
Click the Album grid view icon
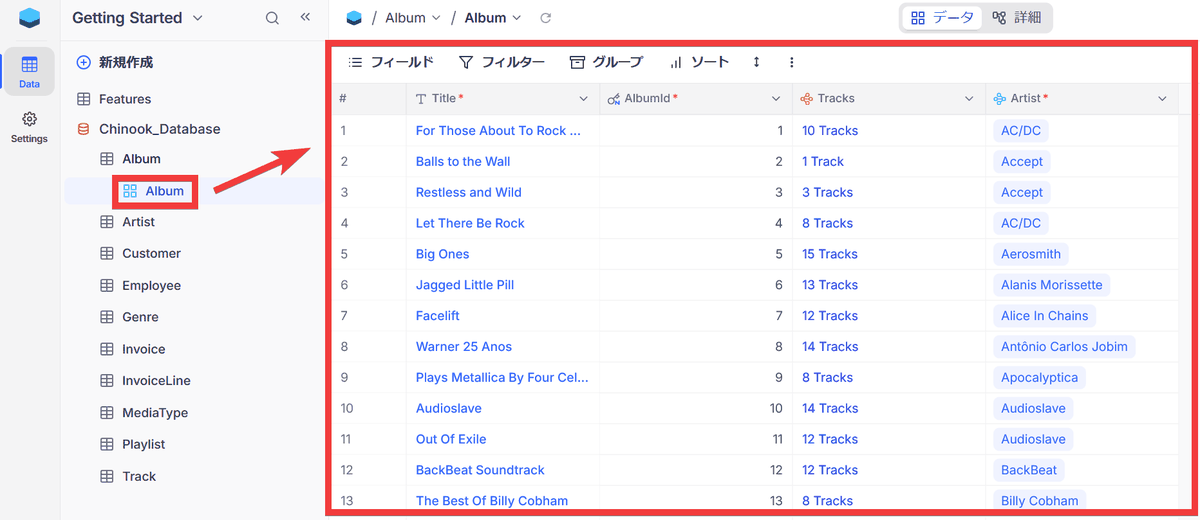tap(130, 191)
